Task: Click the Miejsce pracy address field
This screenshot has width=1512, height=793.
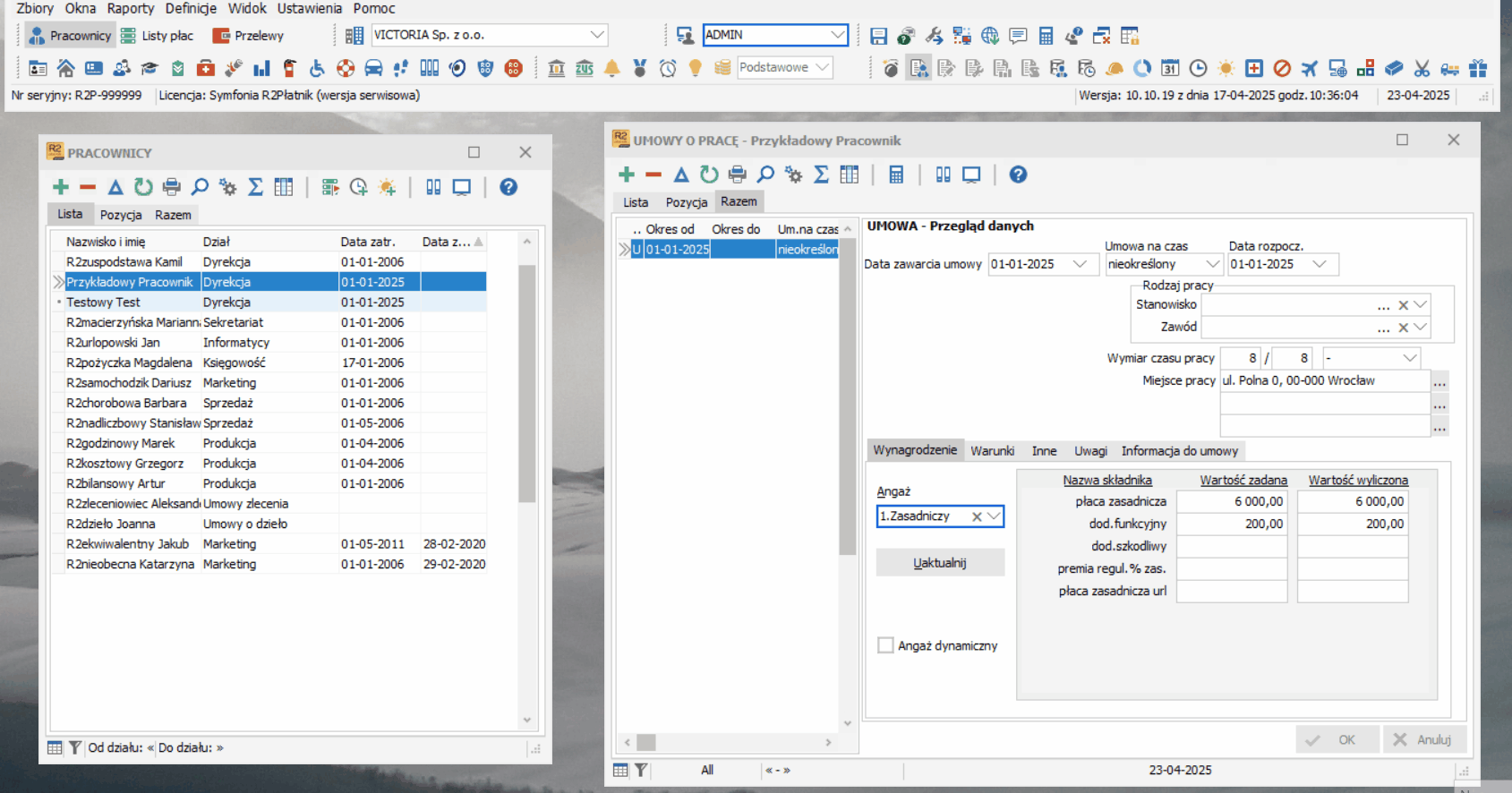Action: pyautogui.click(x=1325, y=380)
